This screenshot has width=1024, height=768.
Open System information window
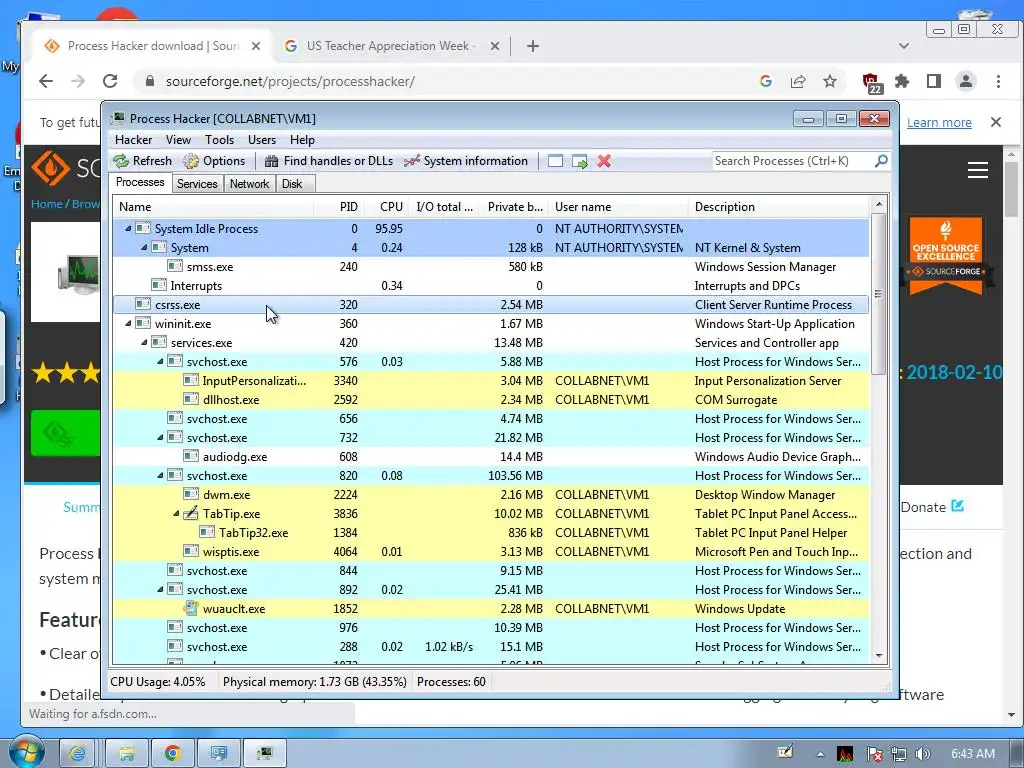coord(466,161)
